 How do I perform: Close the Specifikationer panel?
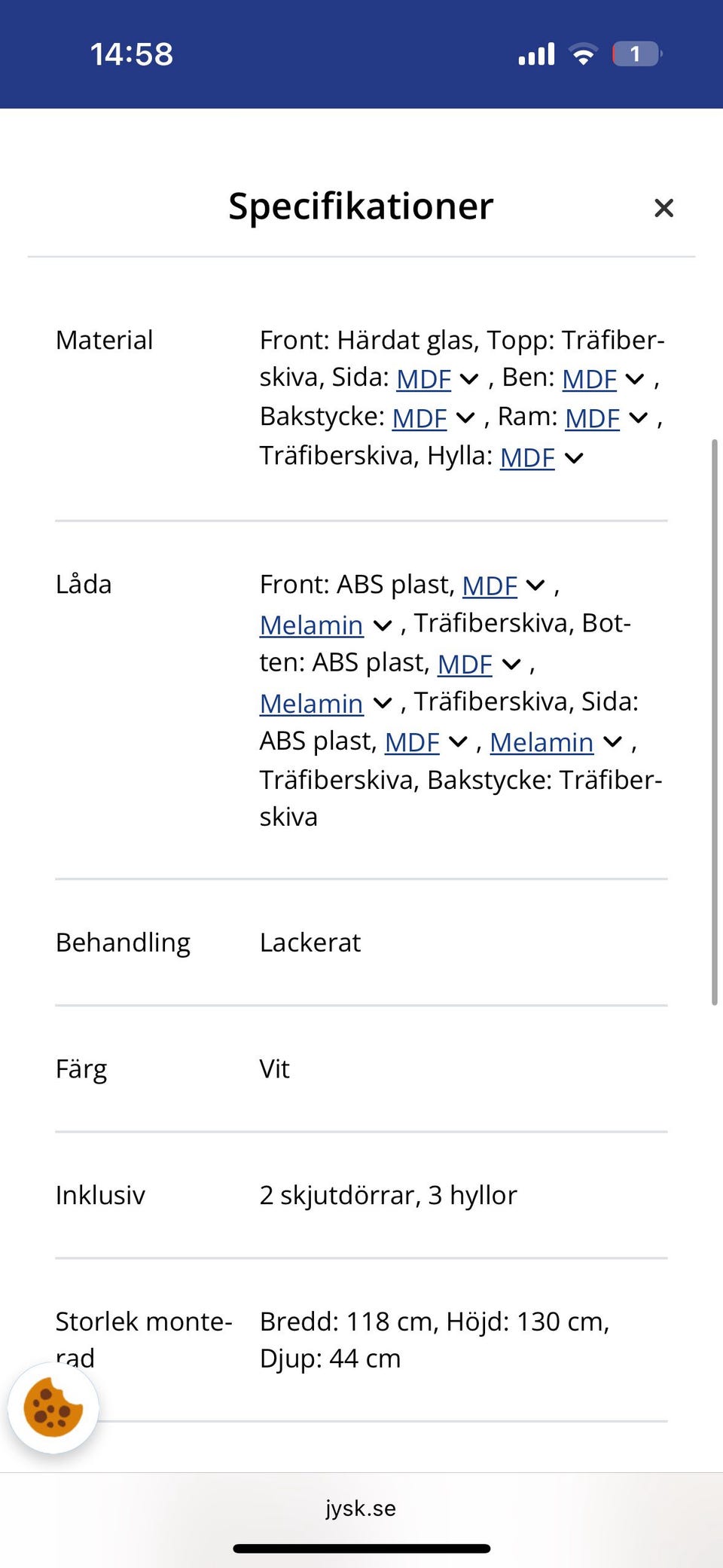[664, 208]
